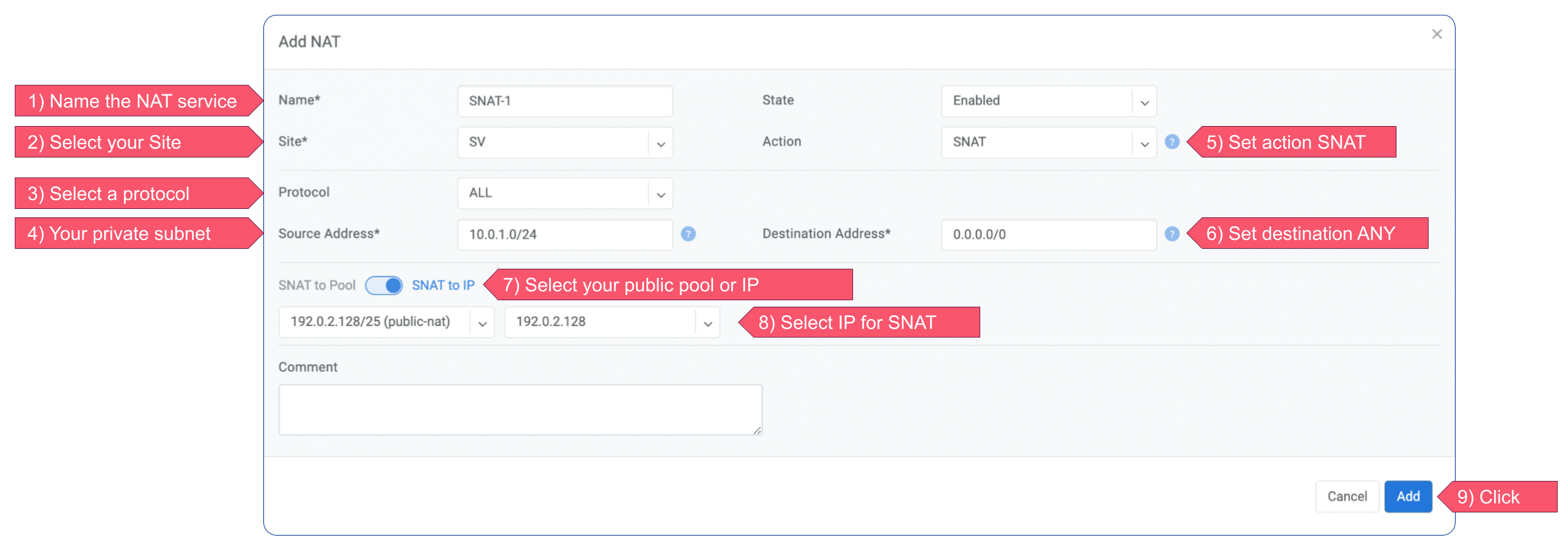Click the SNAT to IP label
This screenshot has height=551, width=1568.
[x=443, y=285]
